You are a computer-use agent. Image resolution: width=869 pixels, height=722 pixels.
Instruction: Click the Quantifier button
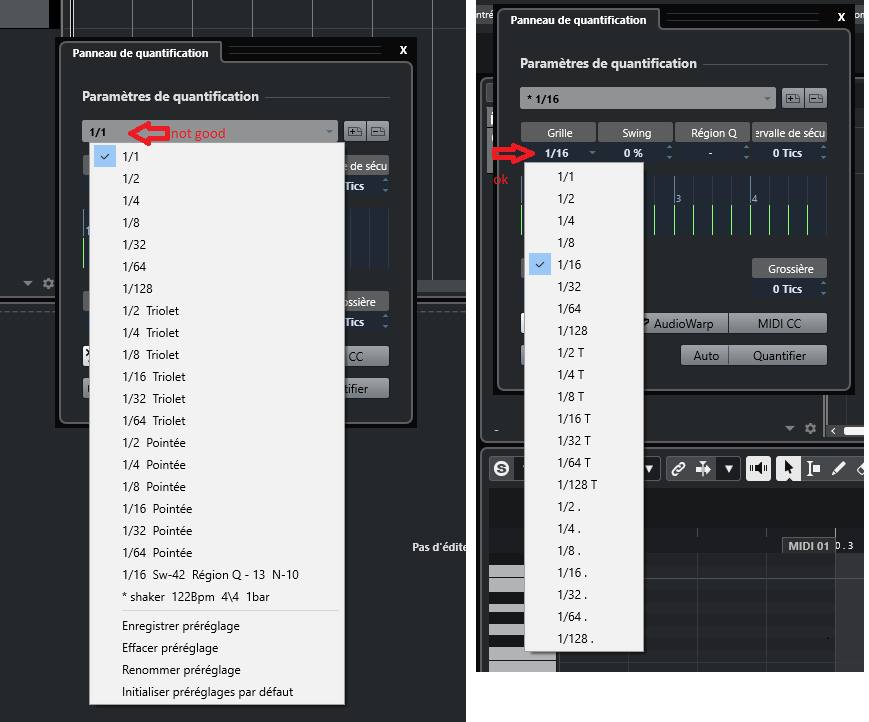point(780,355)
